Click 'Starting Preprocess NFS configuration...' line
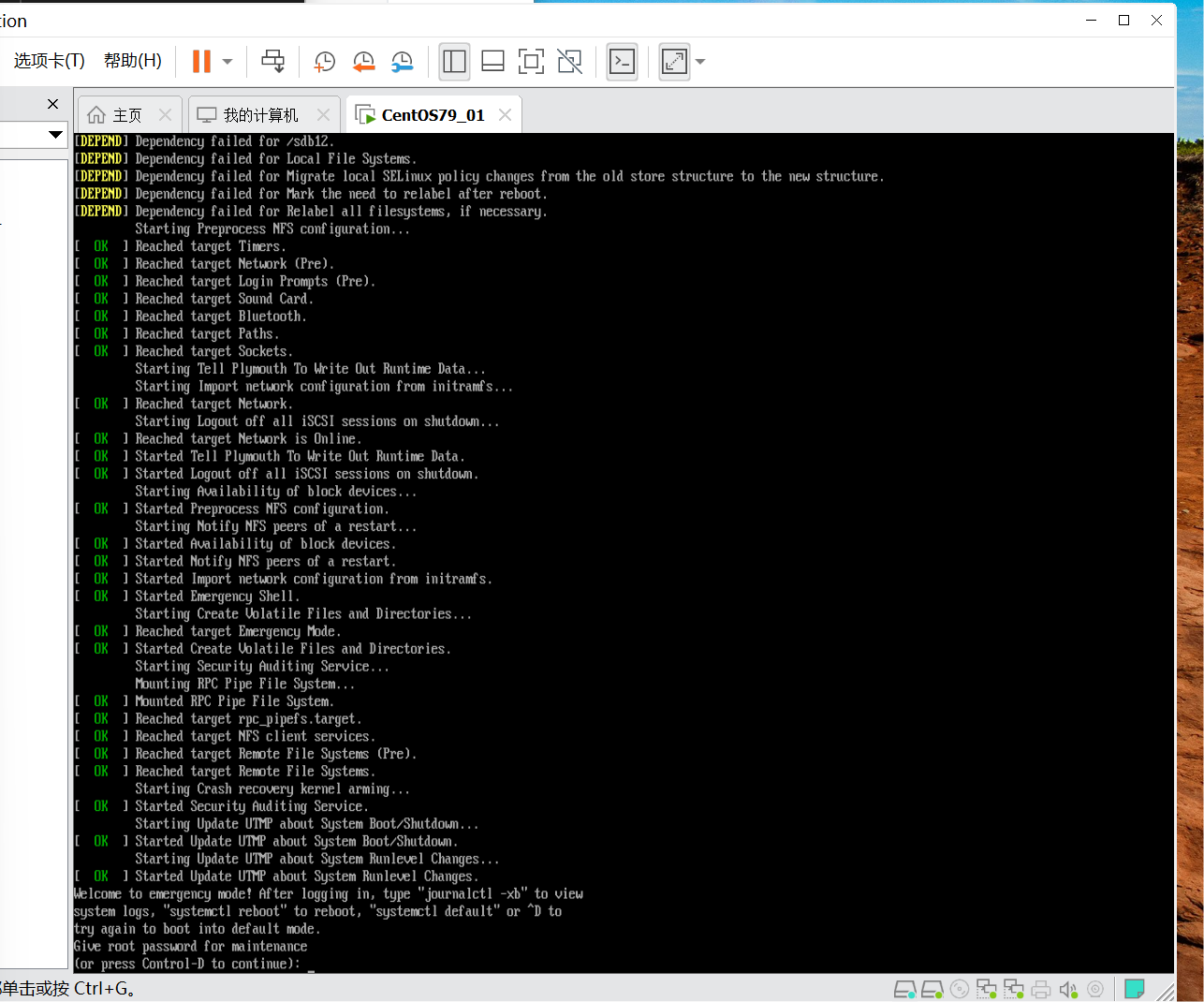This screenshot has width=1204, height=1002. coord(272,229)
